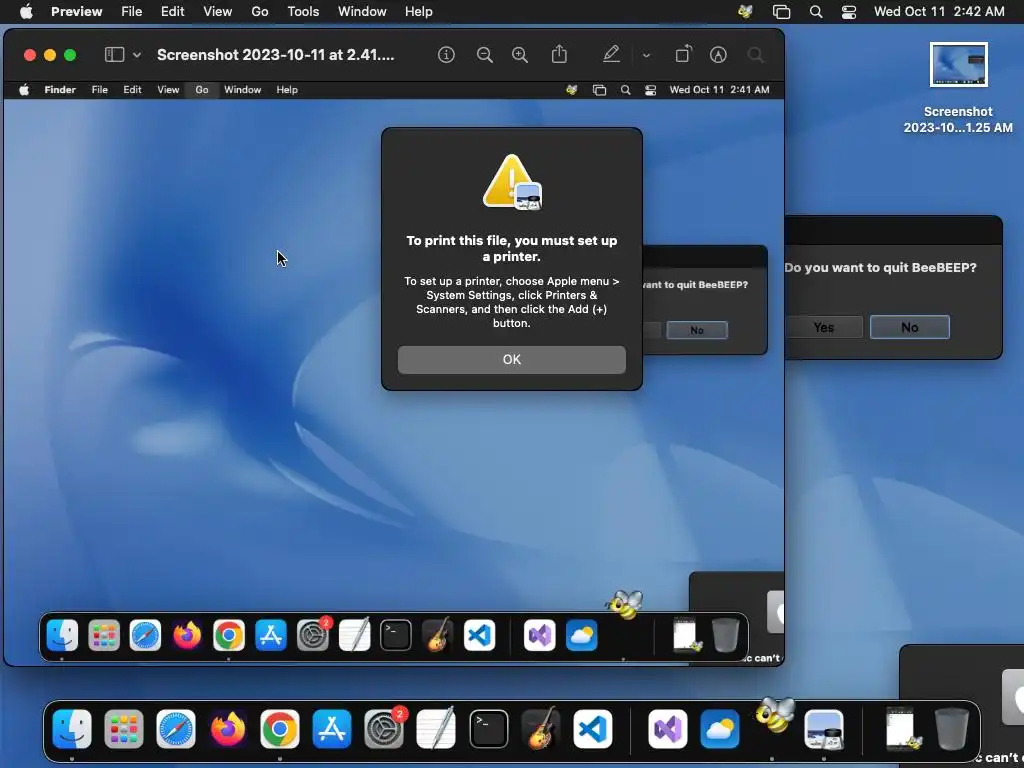Launch Safari from the main desktop Dock
The width and height of the screenshot is (1024, 768).
pyautogui.click(x=176, y=729)
